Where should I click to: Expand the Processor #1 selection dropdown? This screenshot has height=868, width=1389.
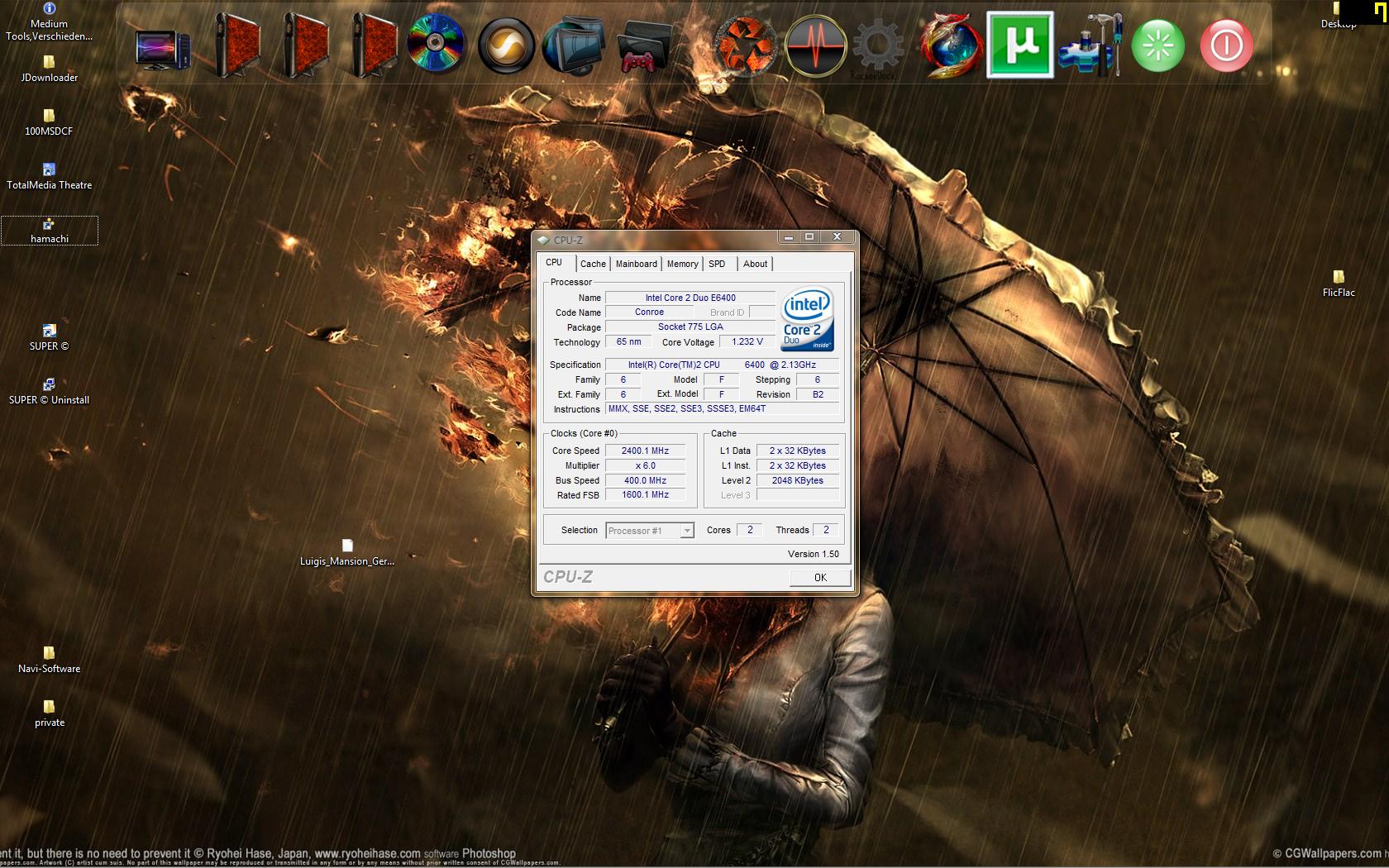pos(686,531)
